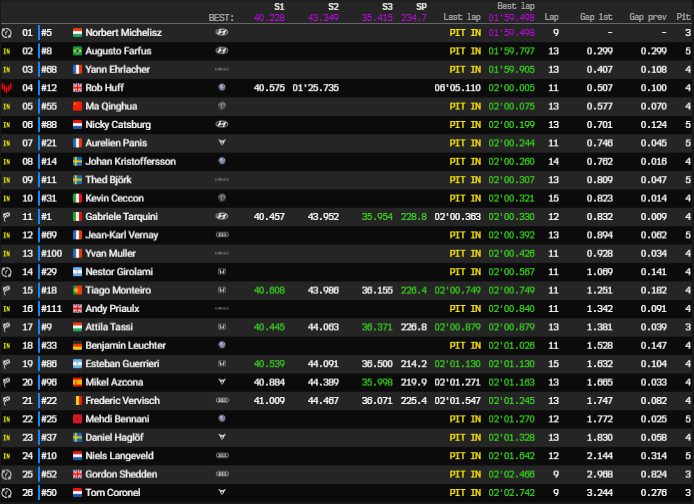Viewport: 694px width, 504px height.
Task: Click Netherlands flag beside Nicky Catsburg
Action: (77, 125)
